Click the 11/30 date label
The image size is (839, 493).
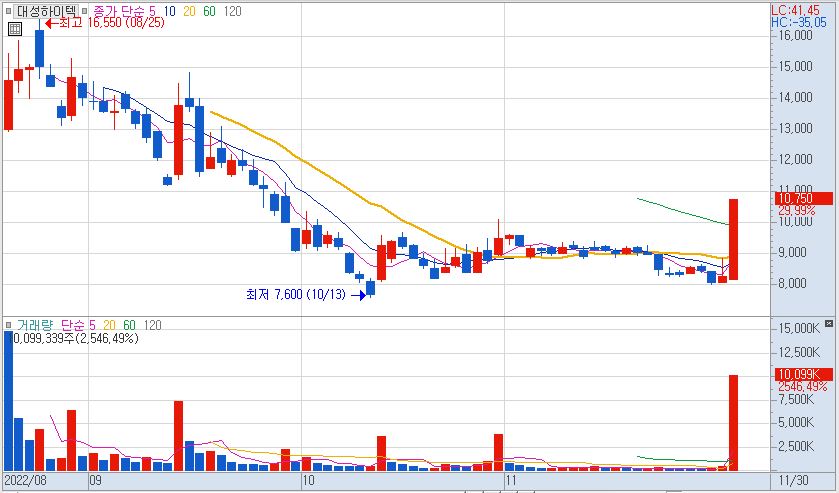point(794,480)
